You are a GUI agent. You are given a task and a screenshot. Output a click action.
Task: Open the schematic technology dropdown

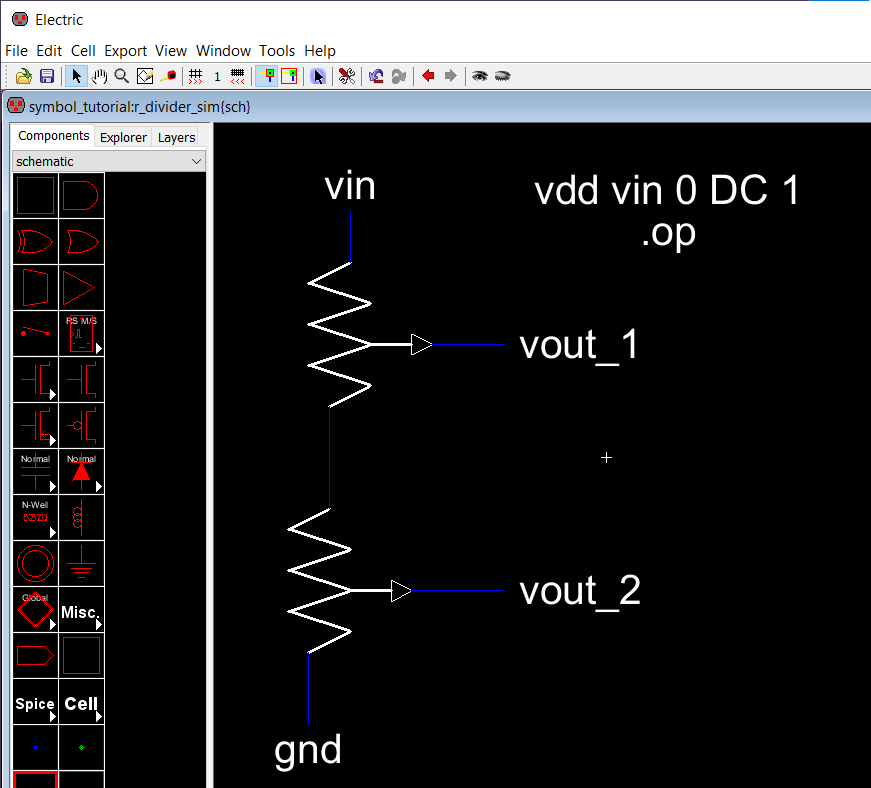pyautogui.click(x=108, y=161)
